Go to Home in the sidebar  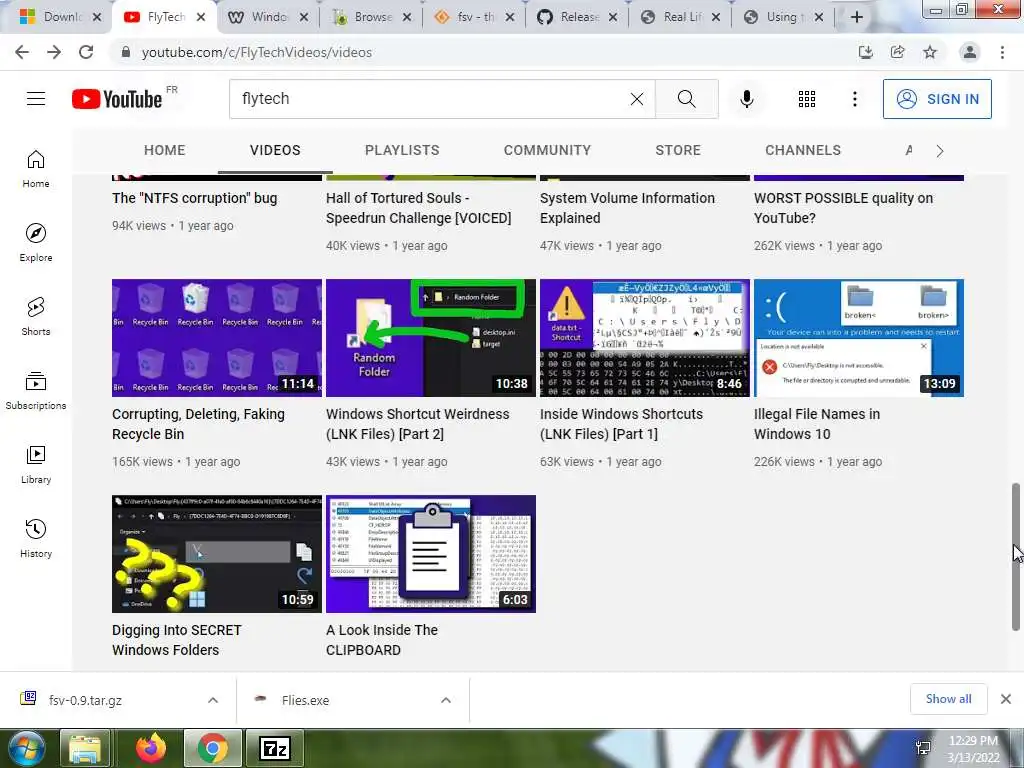coord(36,168)
